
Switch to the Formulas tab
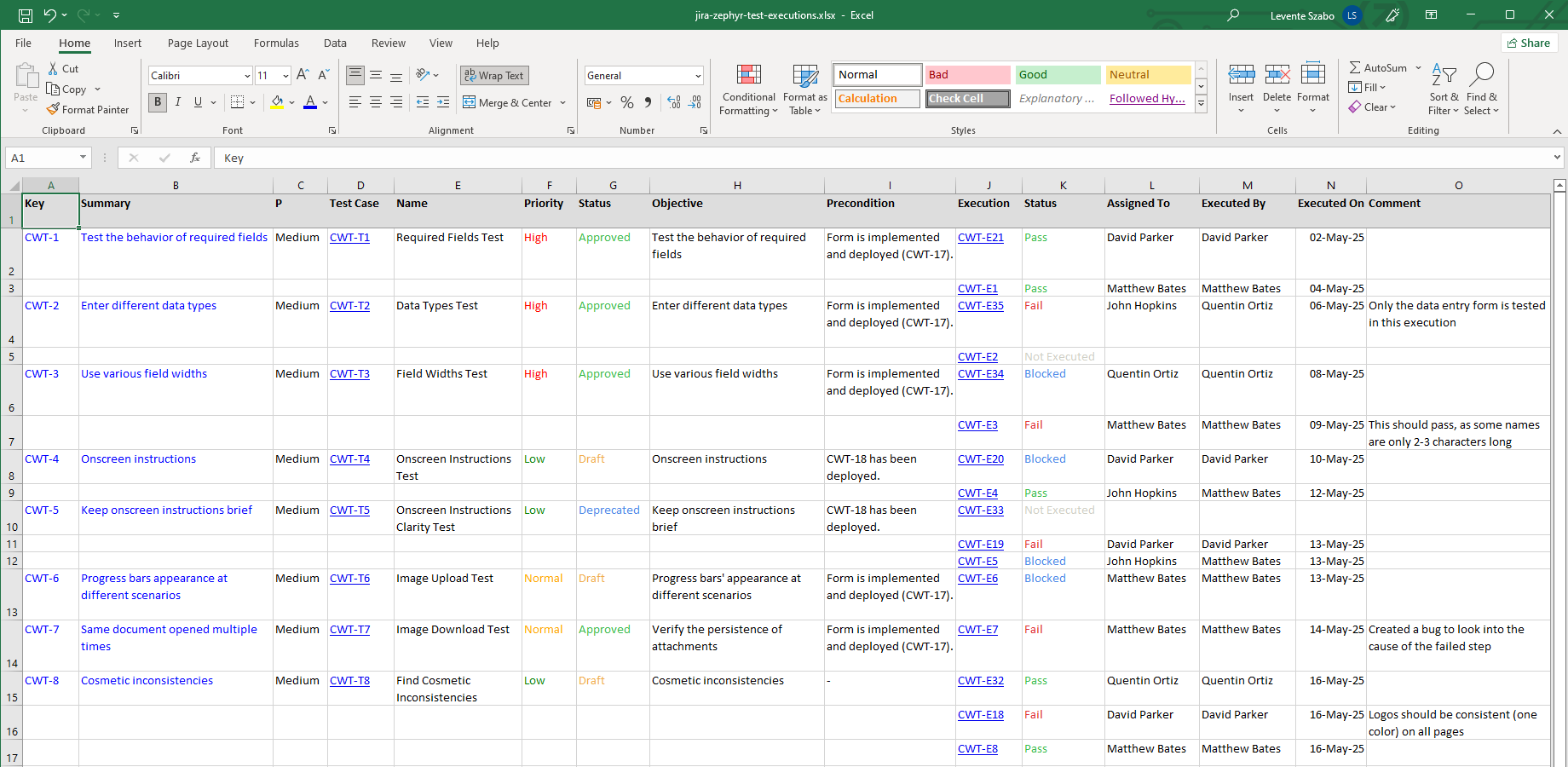click(x=276, y=43)
